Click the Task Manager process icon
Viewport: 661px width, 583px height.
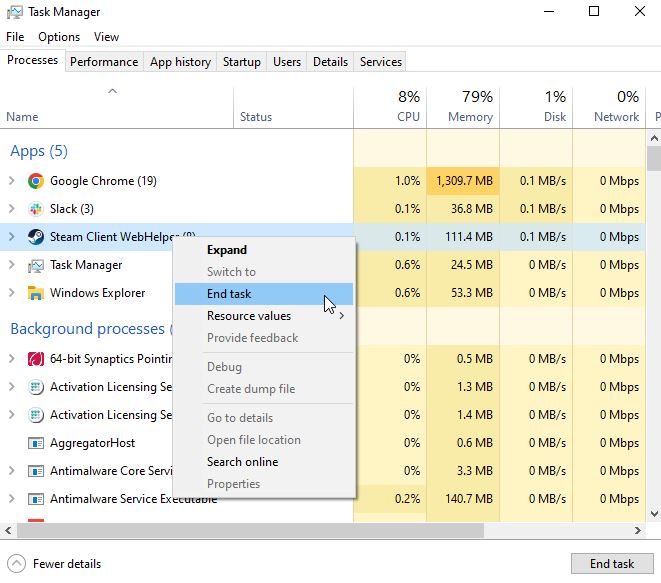point(36,265)
